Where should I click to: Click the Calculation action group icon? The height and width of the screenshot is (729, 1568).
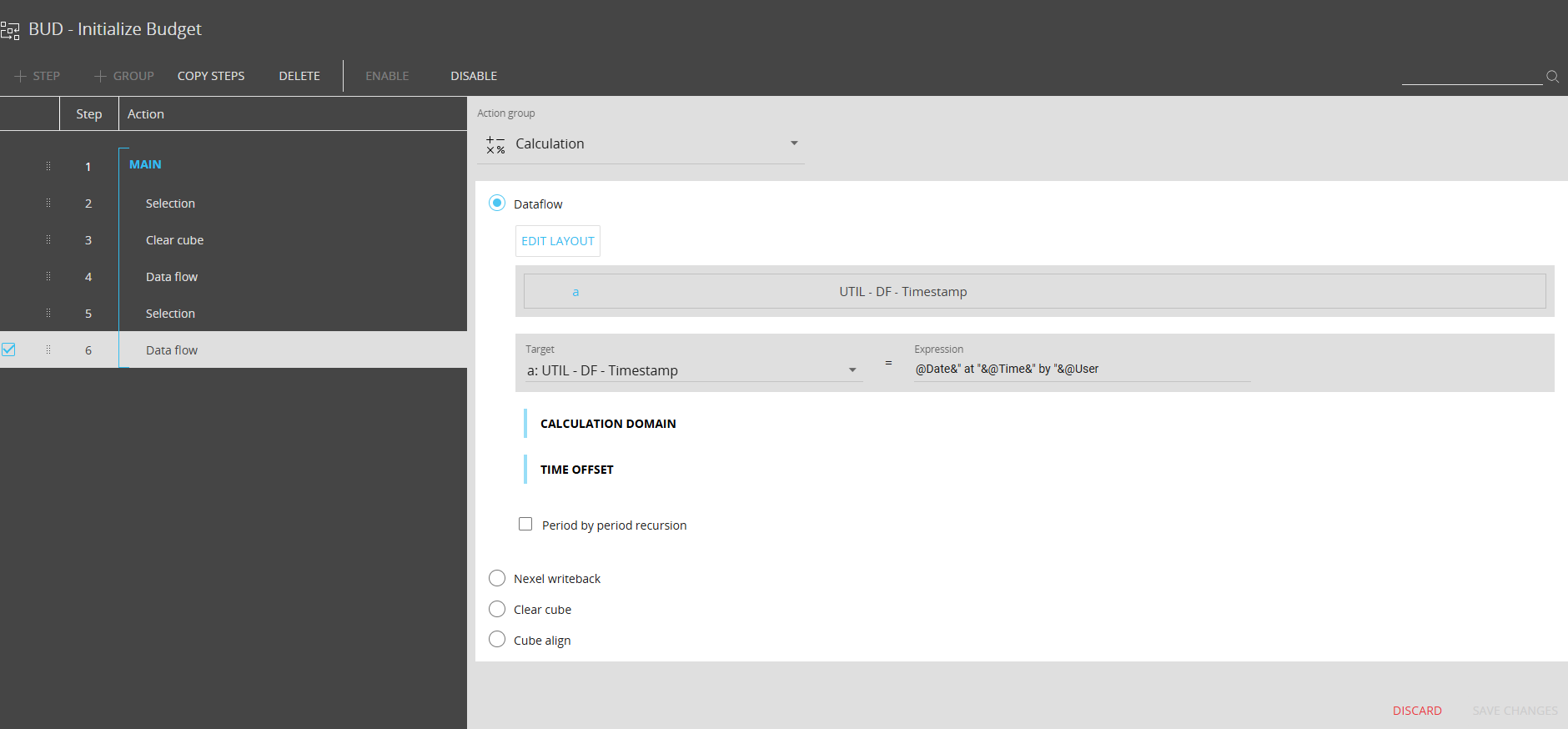(x=495, y=144)
